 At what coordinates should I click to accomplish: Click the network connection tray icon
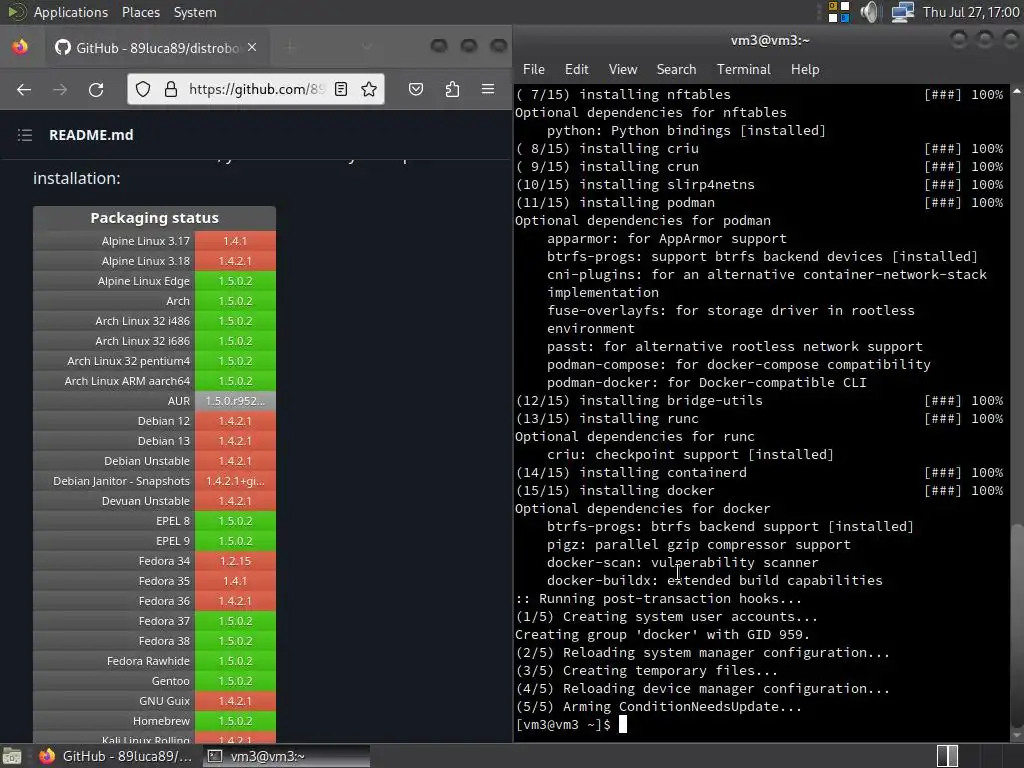pos(903,12)
